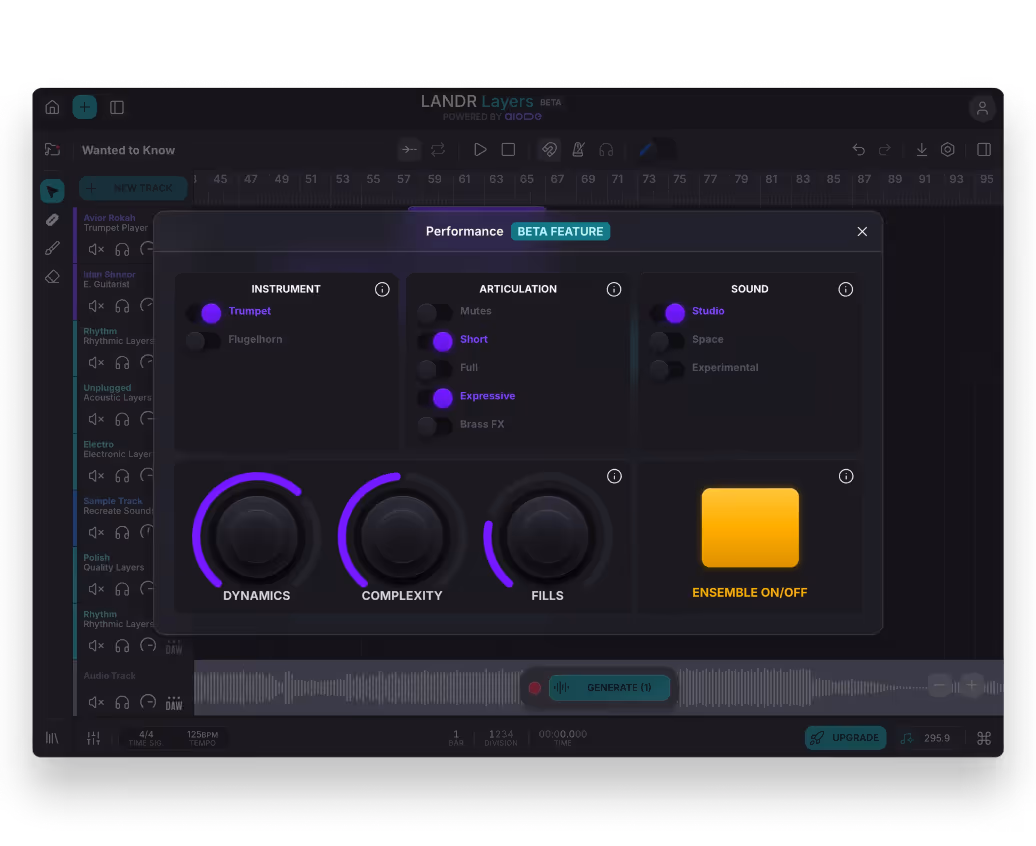Click the Generate (1) button

click(609, 687)
